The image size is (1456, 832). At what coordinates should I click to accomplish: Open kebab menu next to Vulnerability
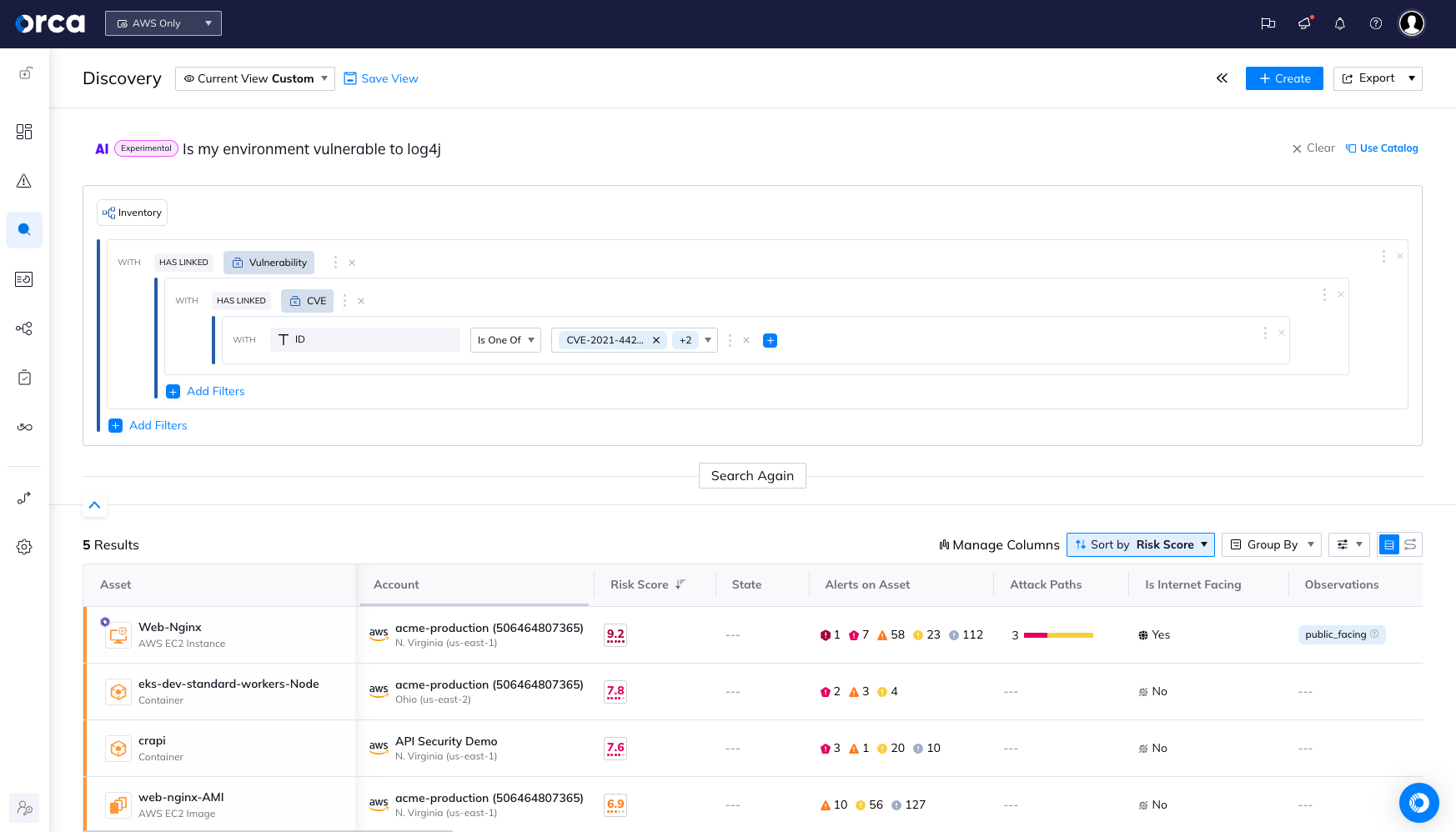point(335,263)
